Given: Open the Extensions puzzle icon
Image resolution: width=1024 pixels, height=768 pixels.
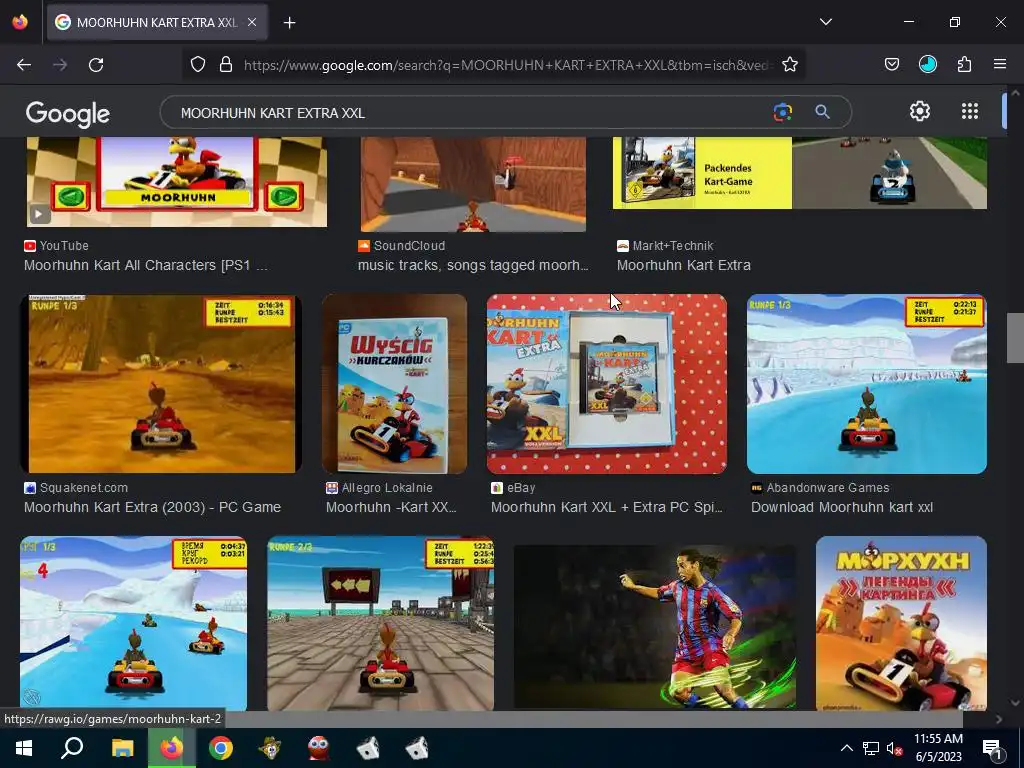Looking at the screenshot, I should click(964, 64).
